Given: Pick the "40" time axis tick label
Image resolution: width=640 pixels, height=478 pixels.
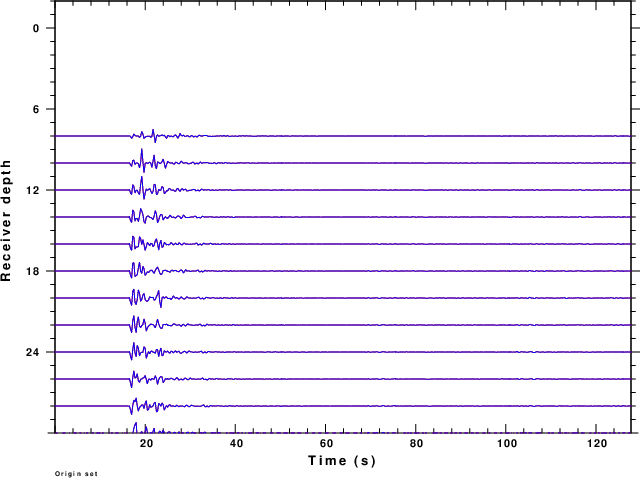Looking at the screenshot, I should (236, 443).
